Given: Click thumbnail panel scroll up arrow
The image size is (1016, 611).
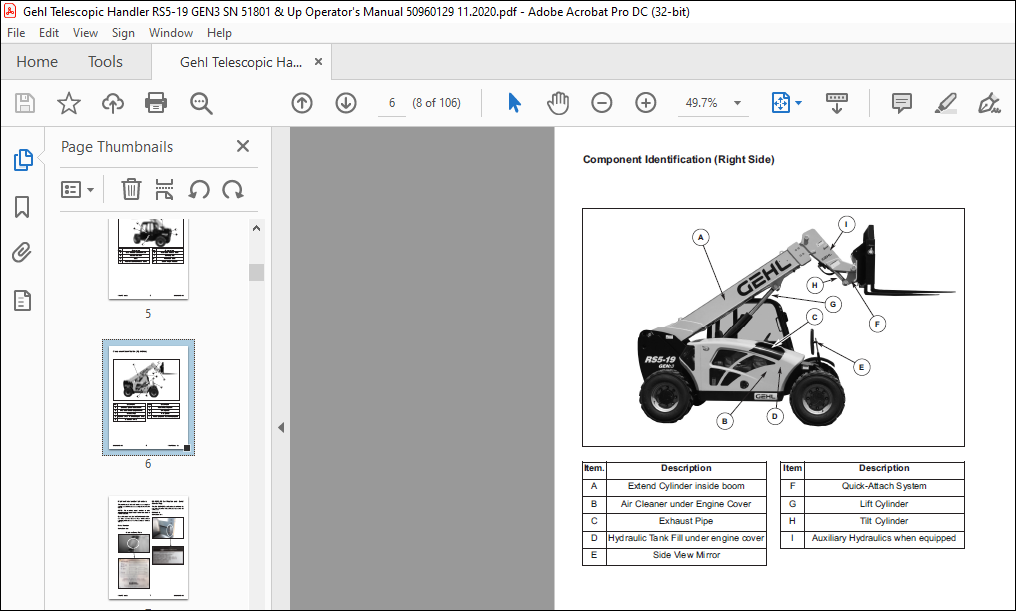Looking at the screenshot, I should (257, 229).
